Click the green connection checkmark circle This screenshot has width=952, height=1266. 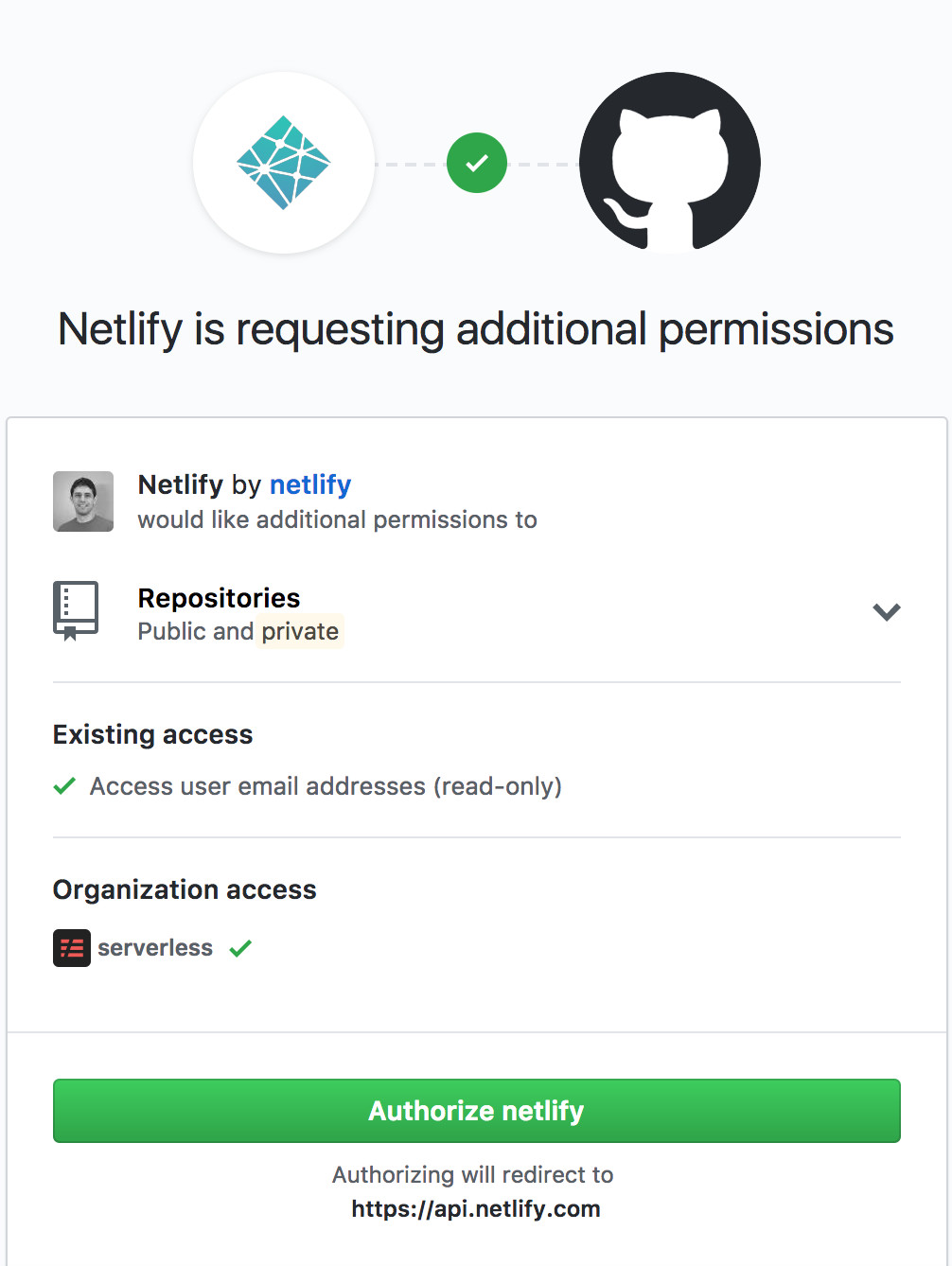point(477,163)
